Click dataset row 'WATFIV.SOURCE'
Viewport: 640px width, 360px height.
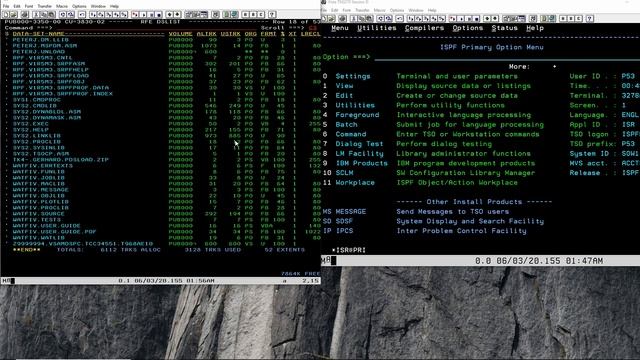38,213
